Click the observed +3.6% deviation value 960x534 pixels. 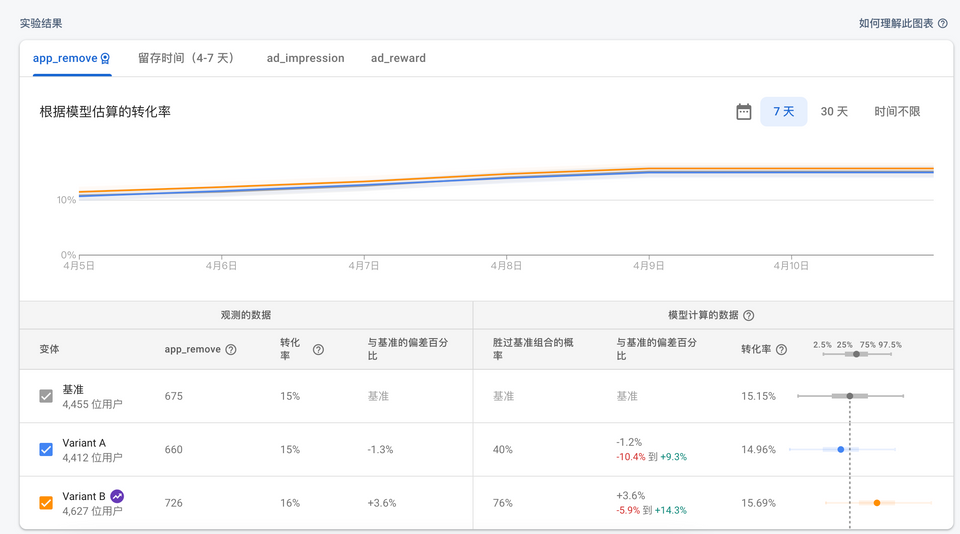click(x=381, y=503)
